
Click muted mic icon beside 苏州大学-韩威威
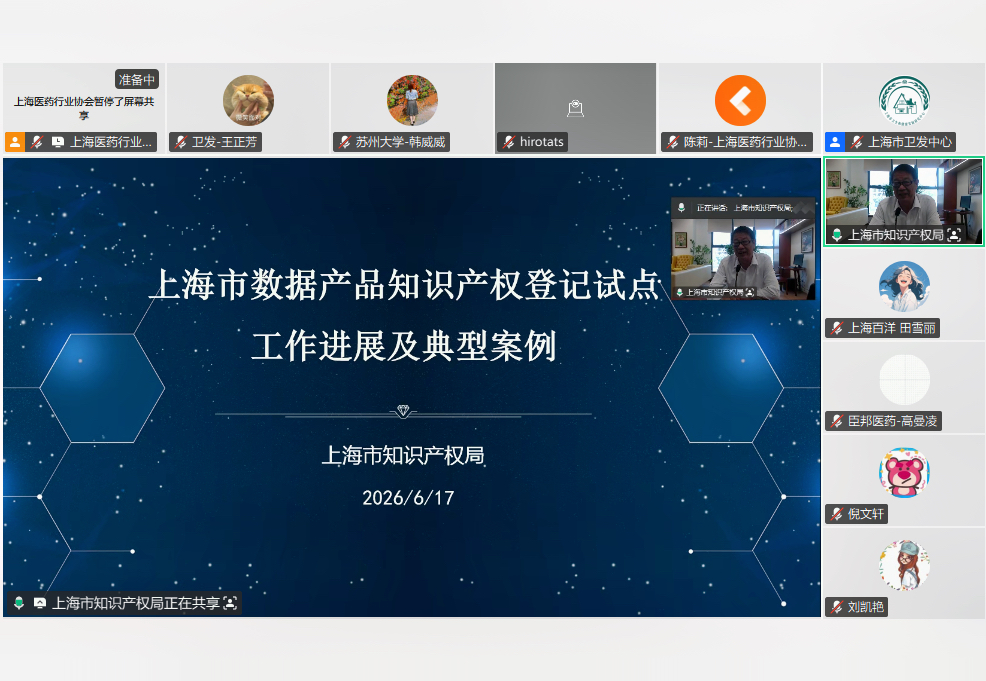click(x=345, y=142)
